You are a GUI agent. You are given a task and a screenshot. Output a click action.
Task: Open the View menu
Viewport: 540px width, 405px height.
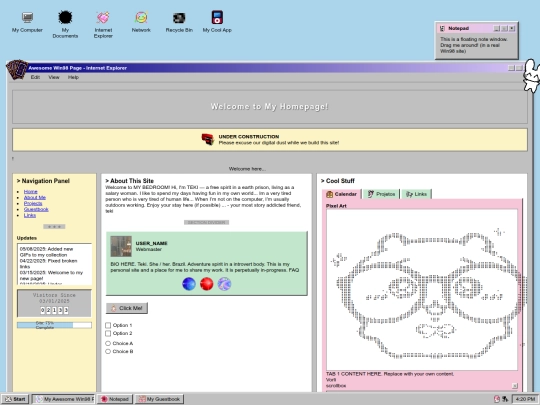(x=54, y=77)
